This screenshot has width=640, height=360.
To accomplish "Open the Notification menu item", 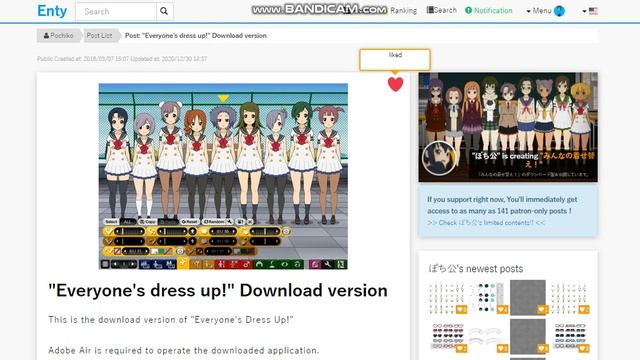I will pyautogui.click(x=489, y=11).
